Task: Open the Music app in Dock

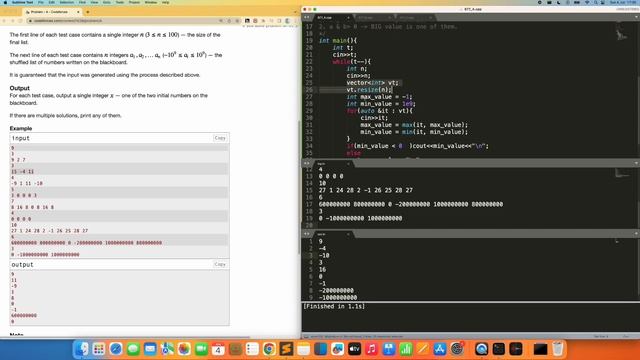Action: (371, 349)
